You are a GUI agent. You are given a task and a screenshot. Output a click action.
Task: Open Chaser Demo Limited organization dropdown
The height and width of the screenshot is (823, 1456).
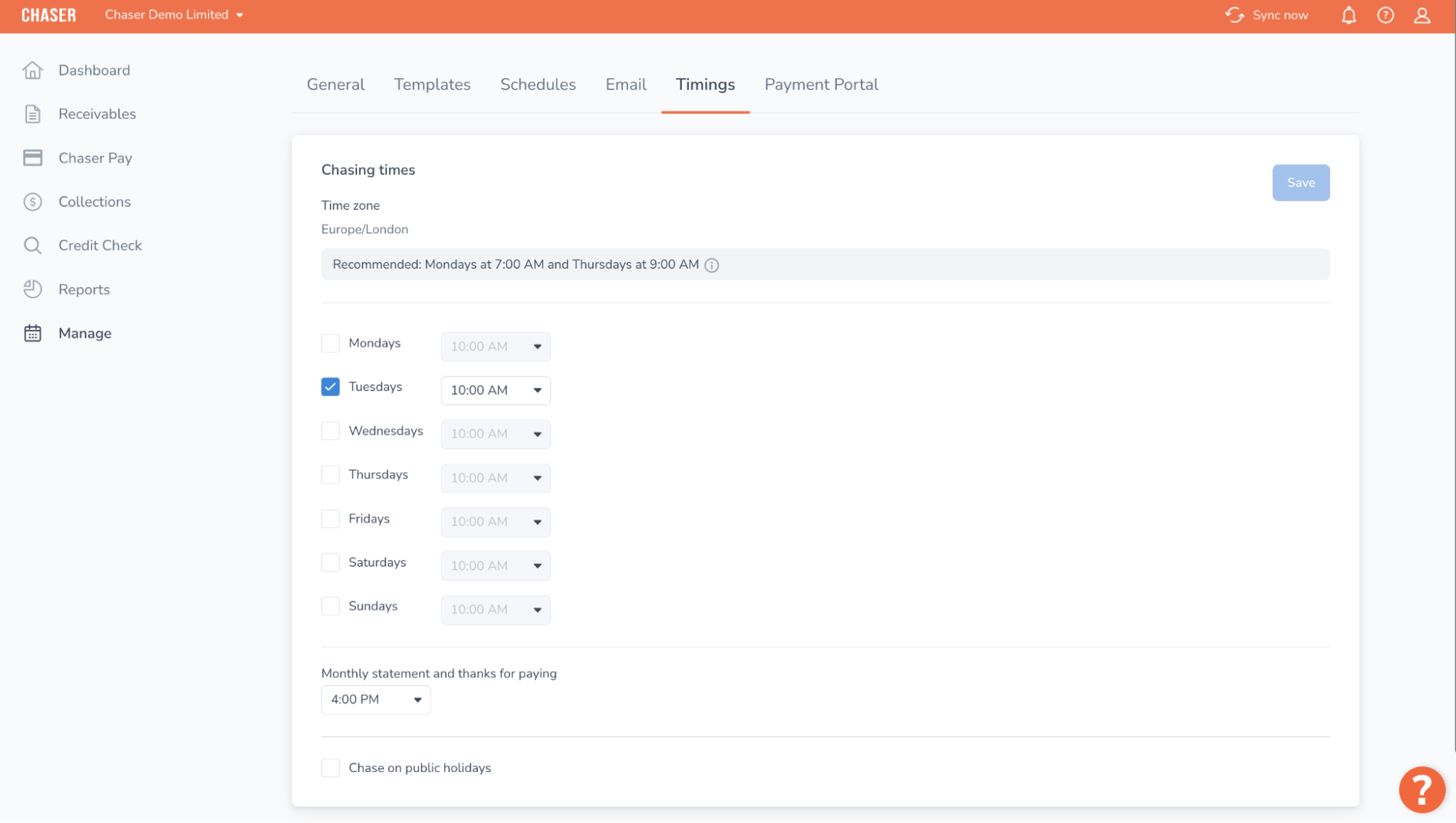pos(174,15)
